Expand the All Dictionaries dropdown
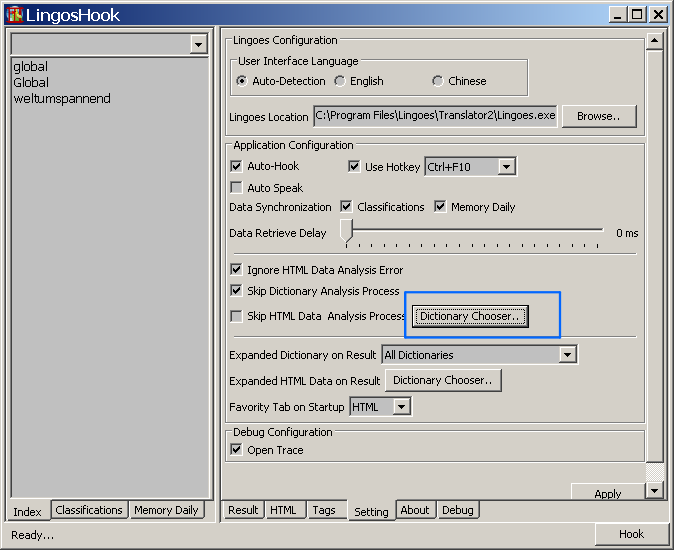 tap(567, 354)
